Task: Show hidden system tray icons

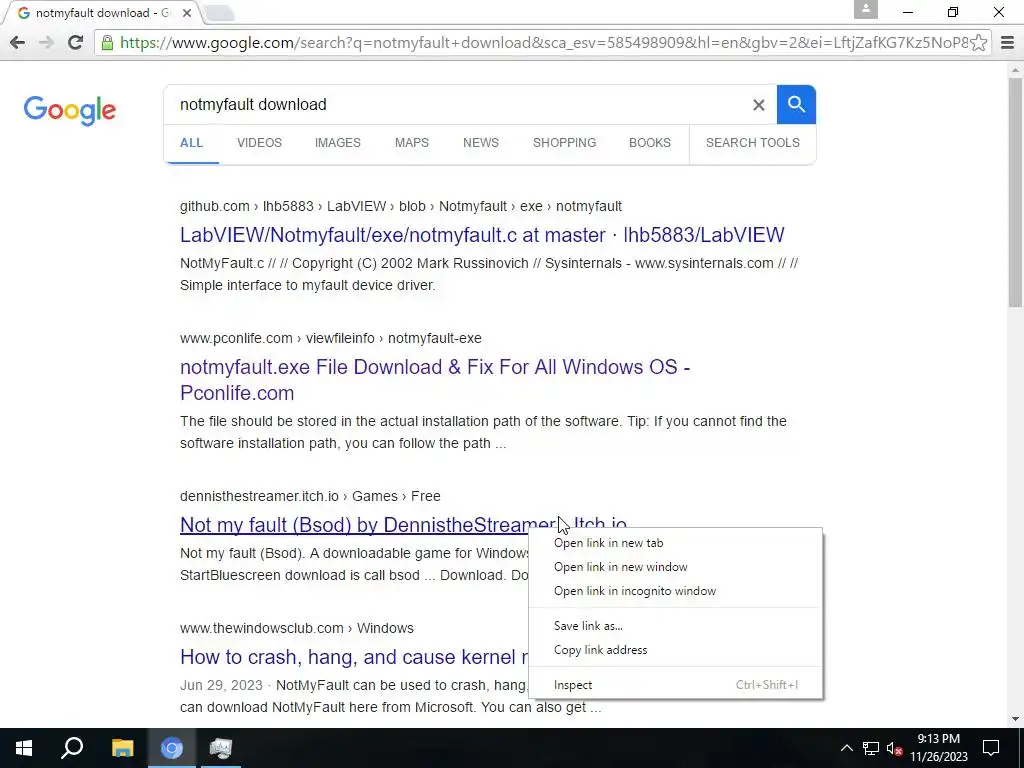Action: (x=846, y=748)
